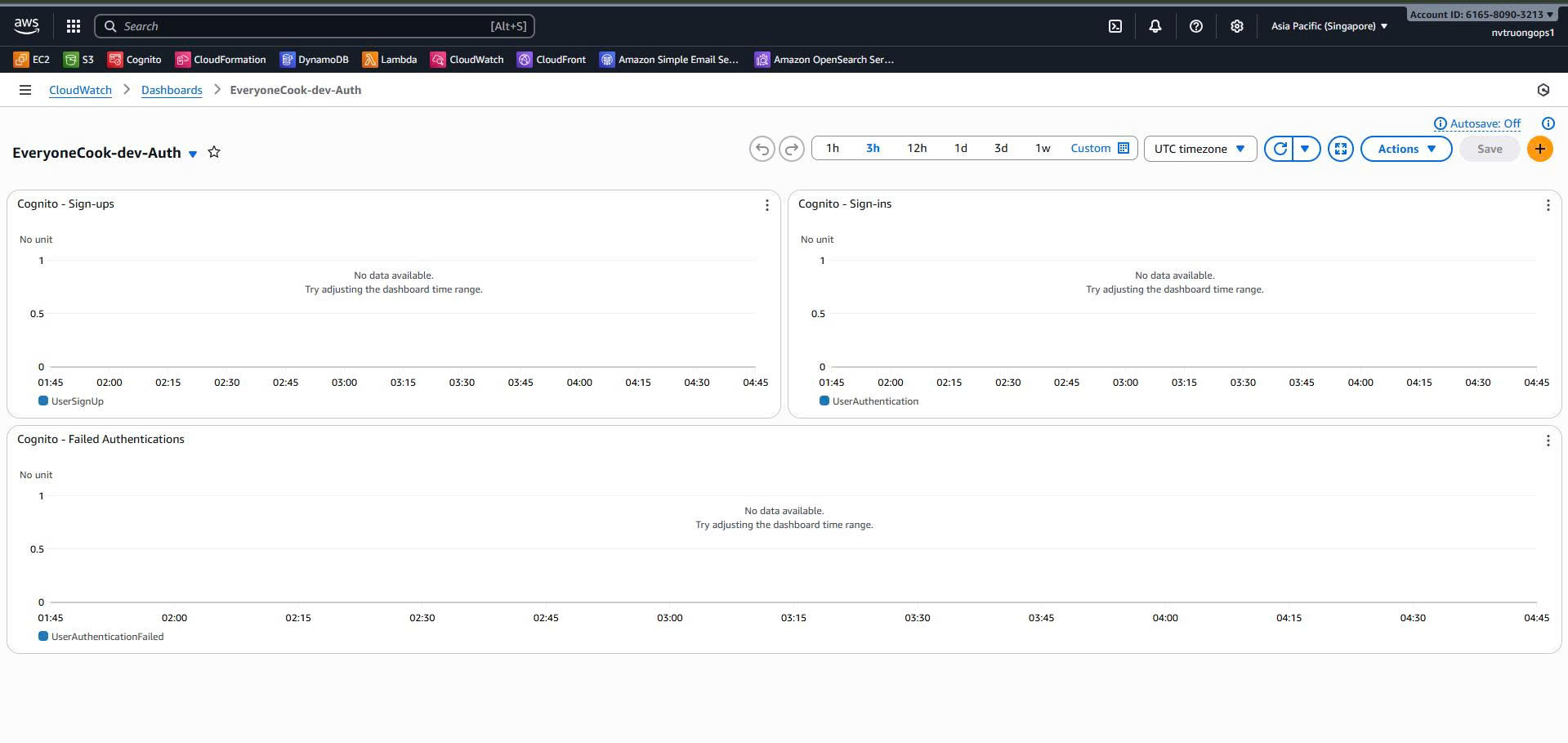
Task: Click the Save button
Action: click(x=1490, y=149)
